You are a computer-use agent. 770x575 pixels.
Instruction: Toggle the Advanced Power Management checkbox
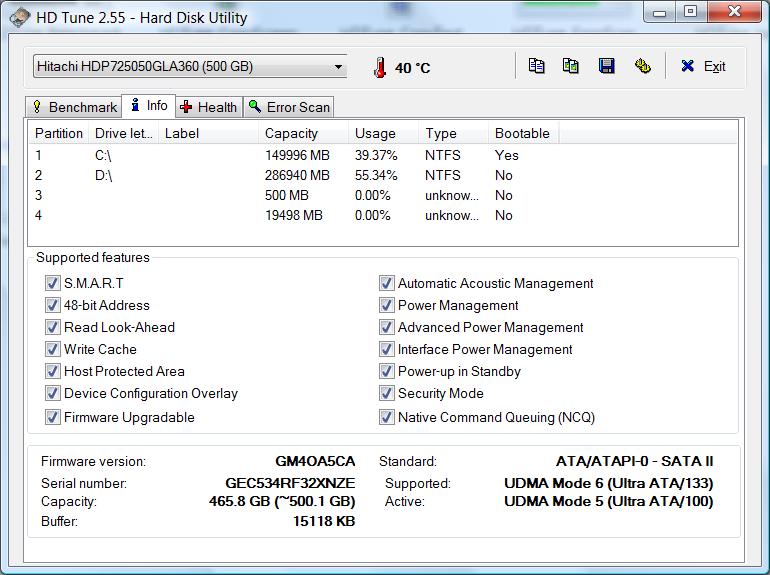(386, 328)
